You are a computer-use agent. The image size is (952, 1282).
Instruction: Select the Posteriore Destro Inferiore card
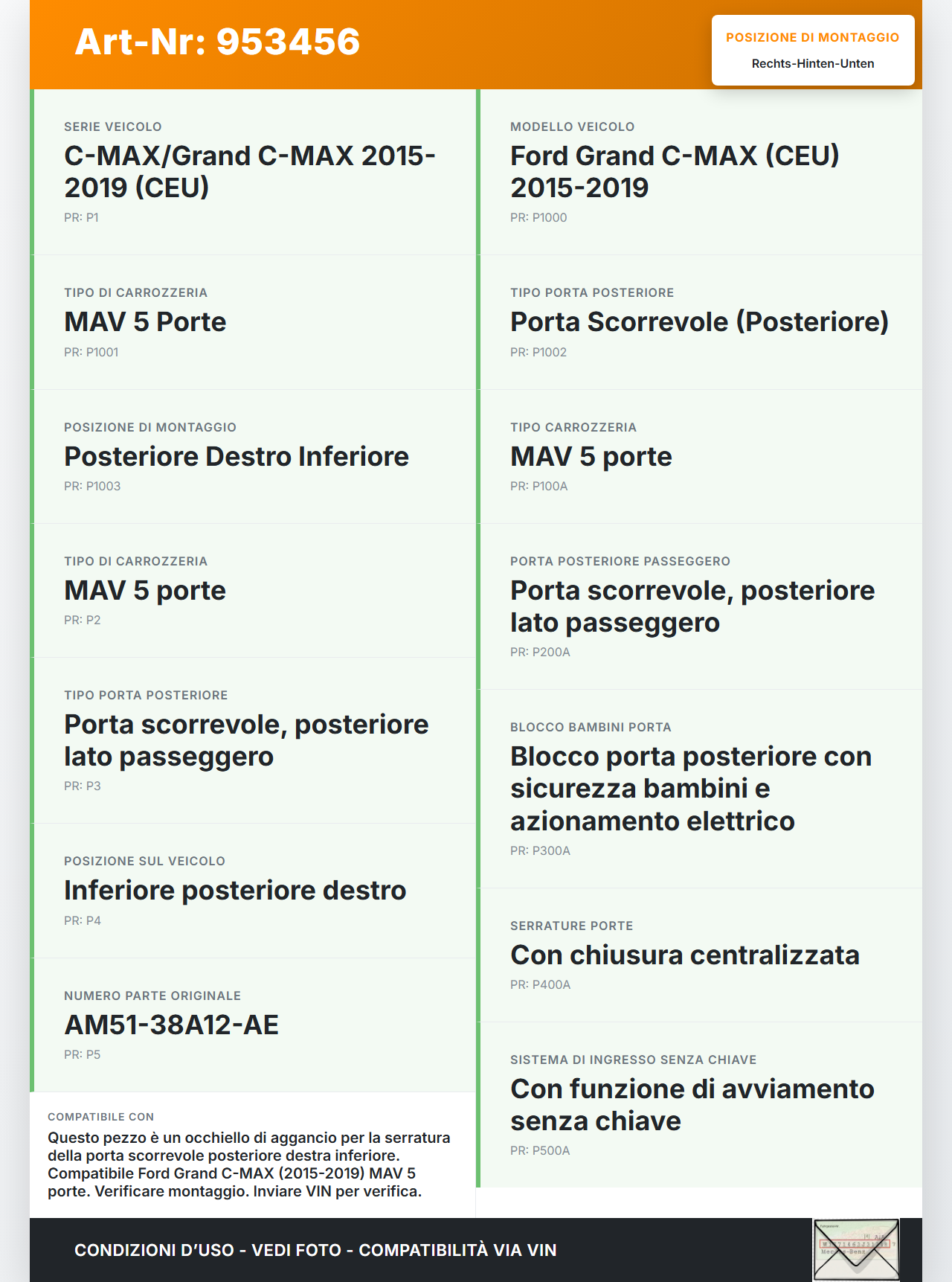(x=253, y=456)
